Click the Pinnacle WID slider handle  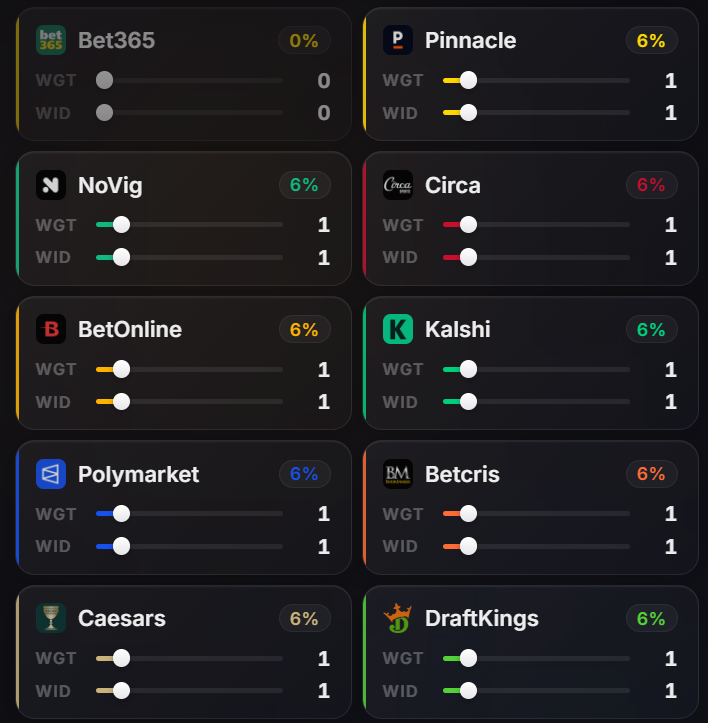pyautogui.click(x=468, y=113)
